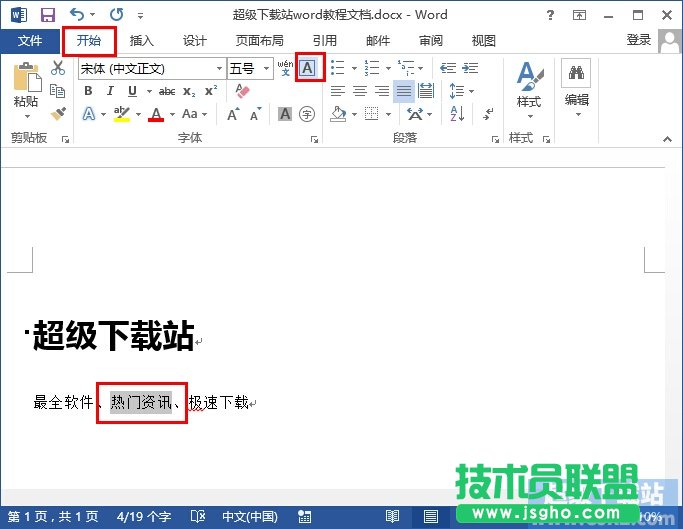The image size is (683, 529).
Task: Open the 页面布局 ribbon tab
Action: point(259,41)
